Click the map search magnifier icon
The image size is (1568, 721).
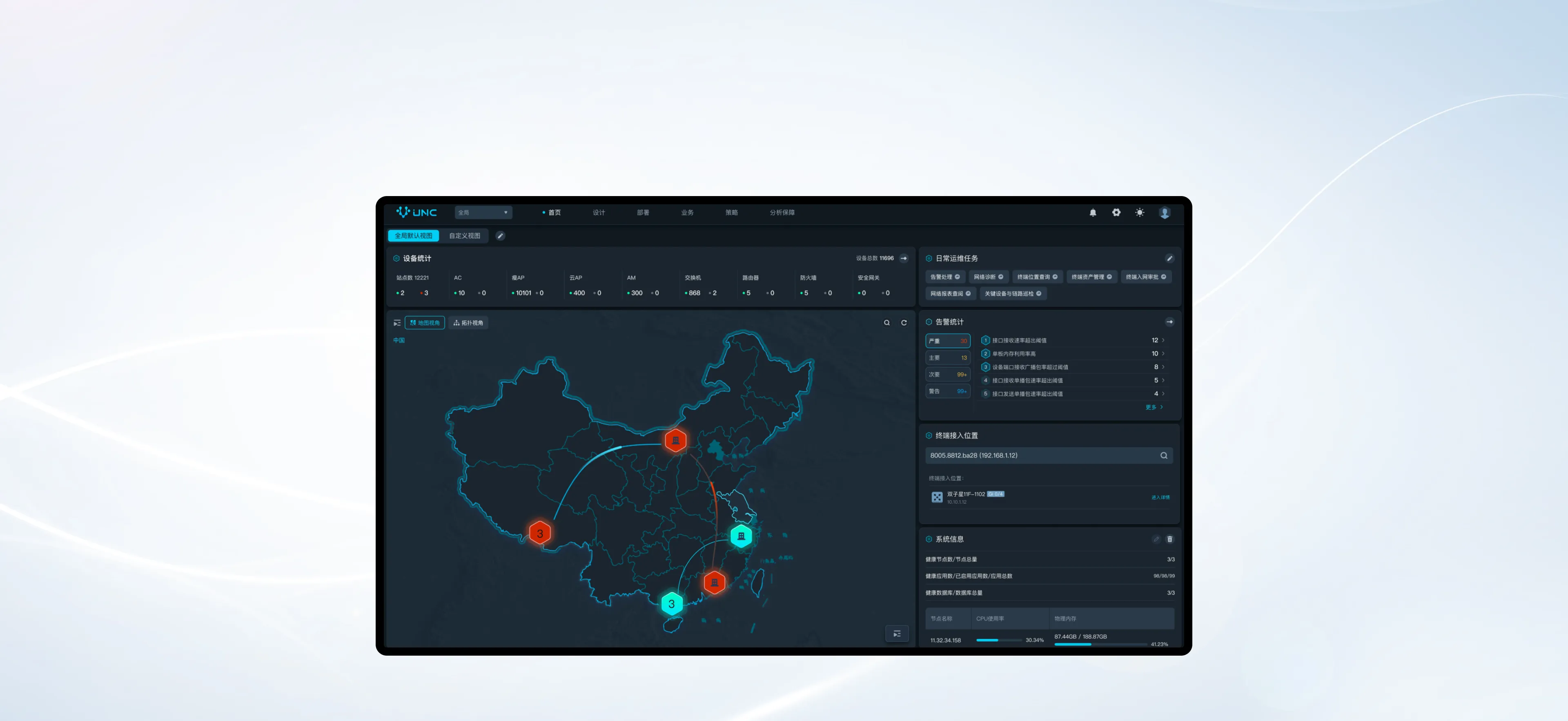[x=887, y=323]
